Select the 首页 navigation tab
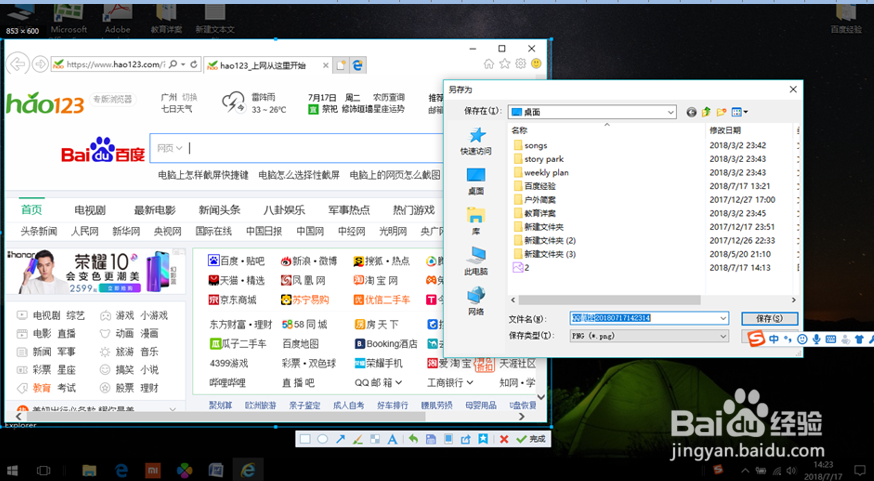The image size is (874, 481). click(x=32, y=210)
